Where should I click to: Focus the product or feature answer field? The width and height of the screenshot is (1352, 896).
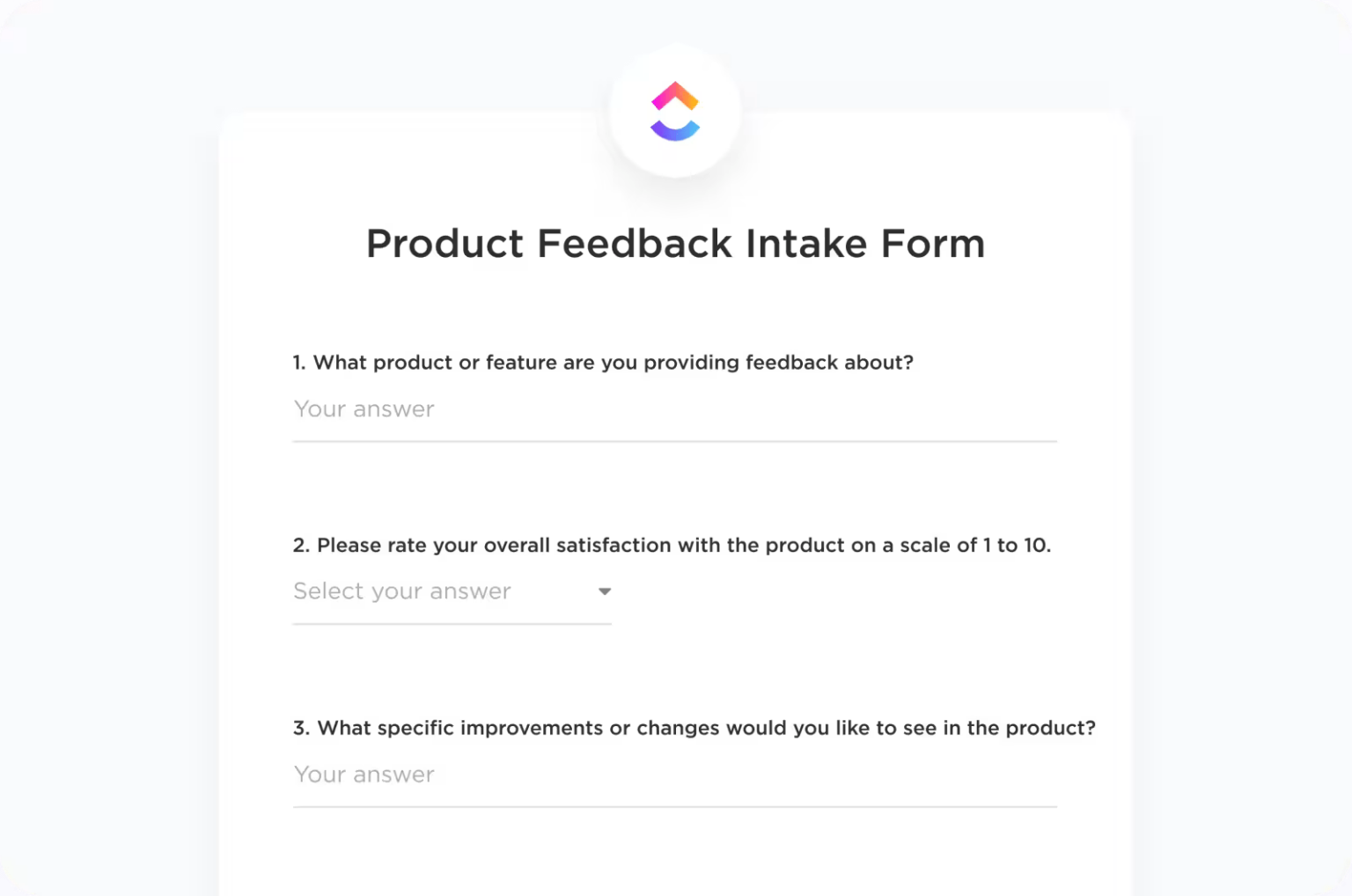pyautogui.click(x=674, y=409)
